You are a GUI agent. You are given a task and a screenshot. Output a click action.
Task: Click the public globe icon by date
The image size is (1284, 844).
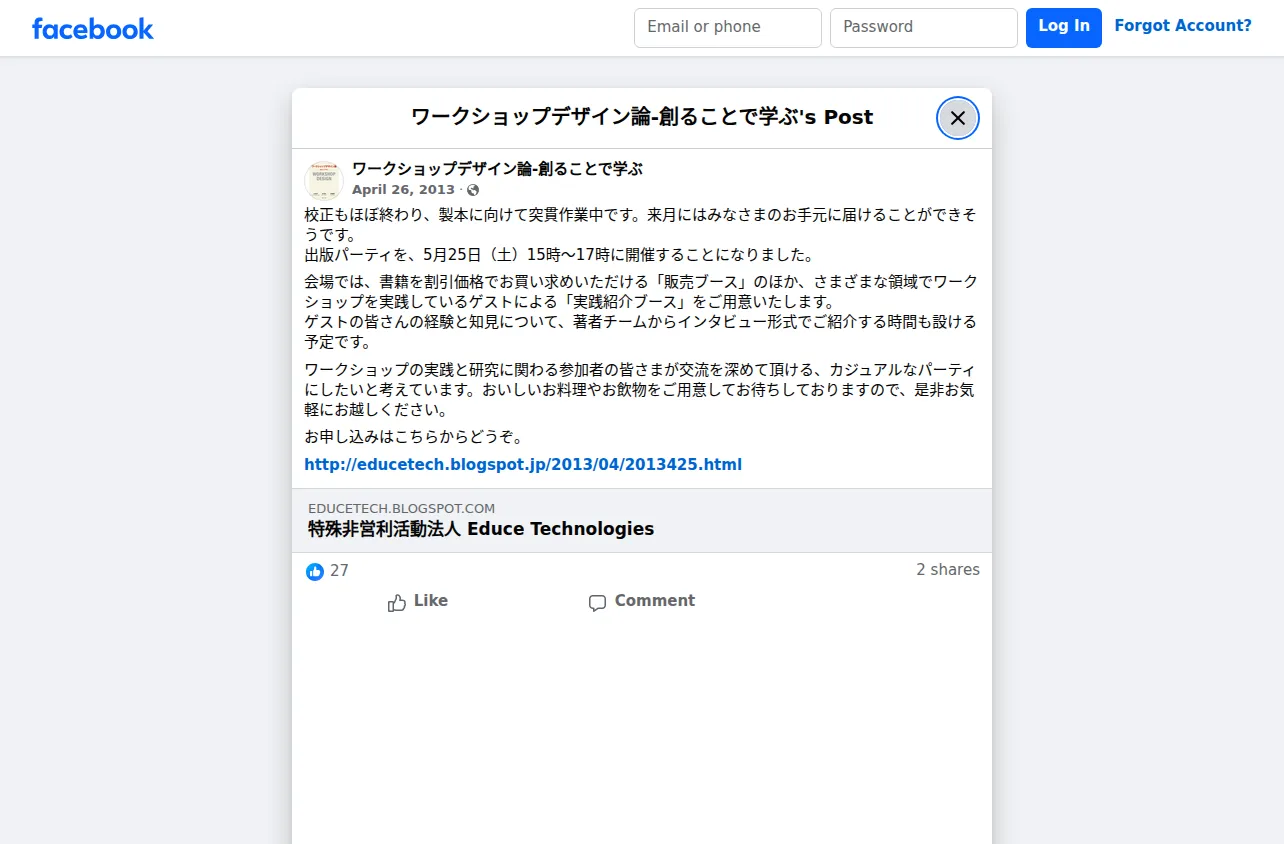pos(473,190)
